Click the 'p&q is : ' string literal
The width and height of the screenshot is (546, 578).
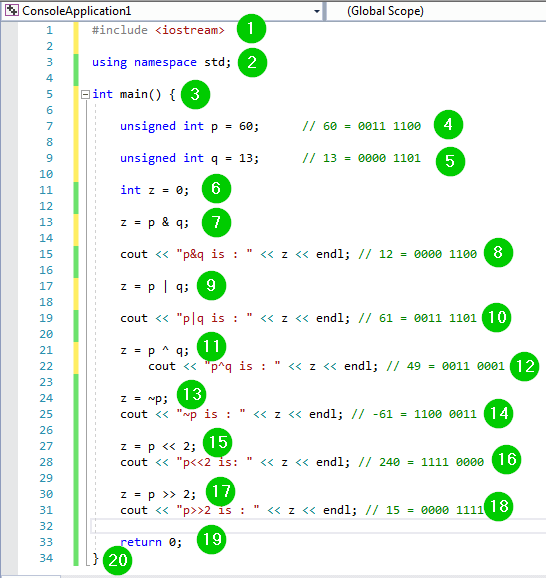(214, 254)
